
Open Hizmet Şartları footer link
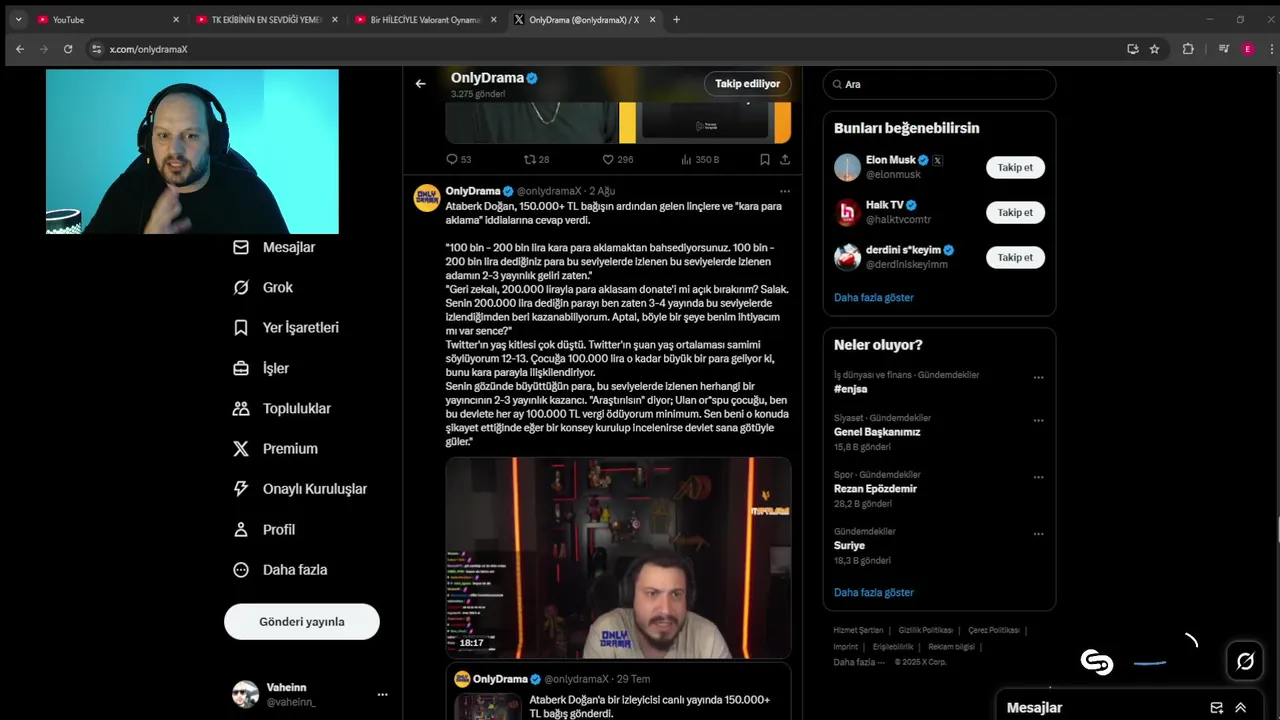click(x=858, y=630)
